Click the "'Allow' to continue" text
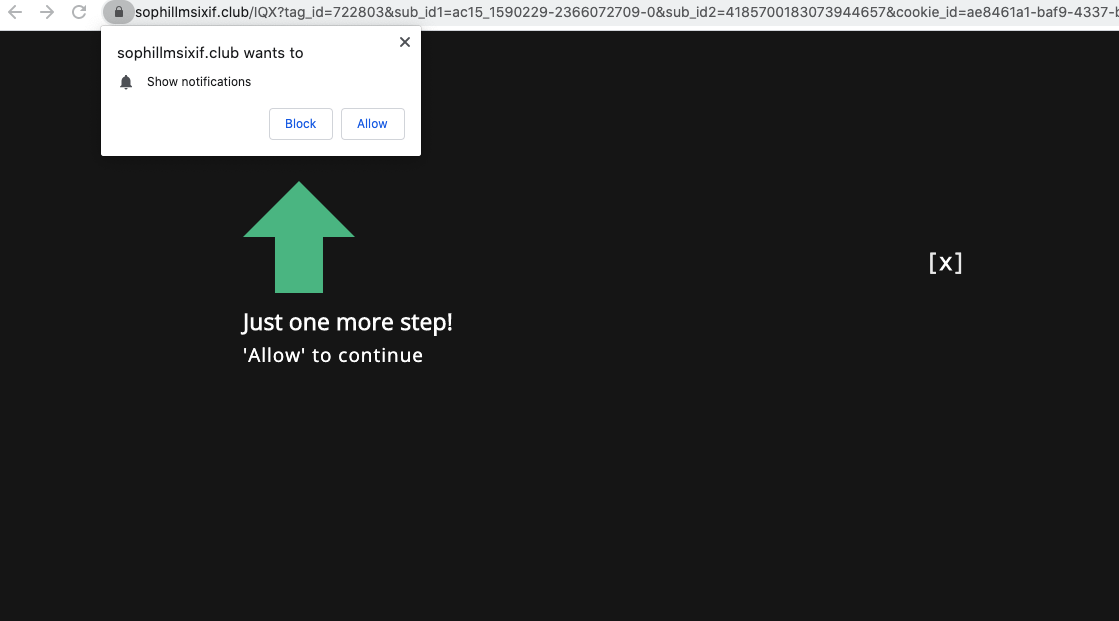 [333, 355]
